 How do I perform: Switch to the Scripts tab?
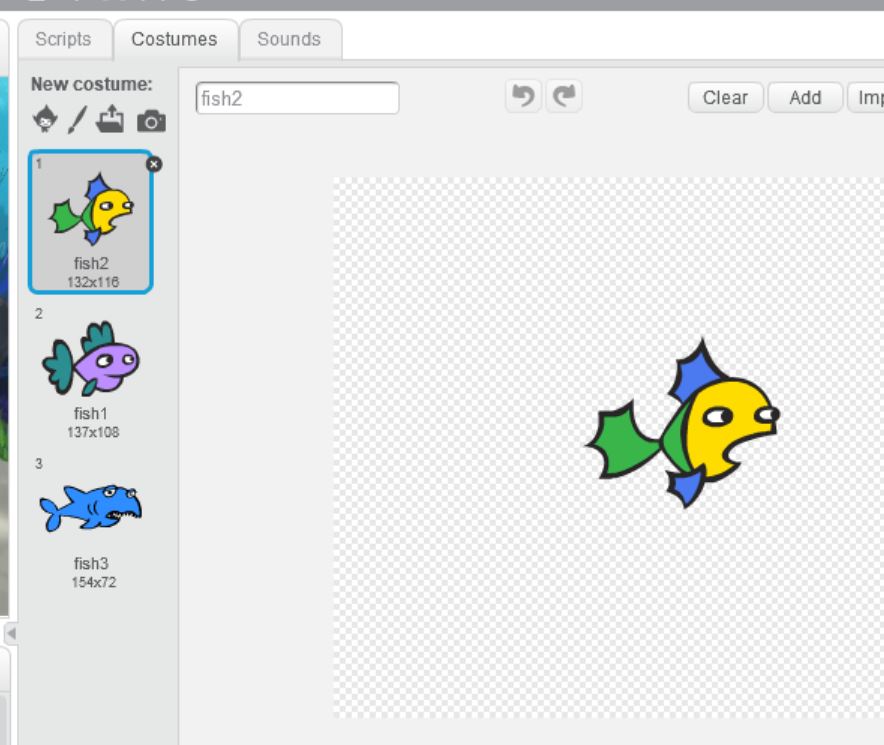coord(63,39)
